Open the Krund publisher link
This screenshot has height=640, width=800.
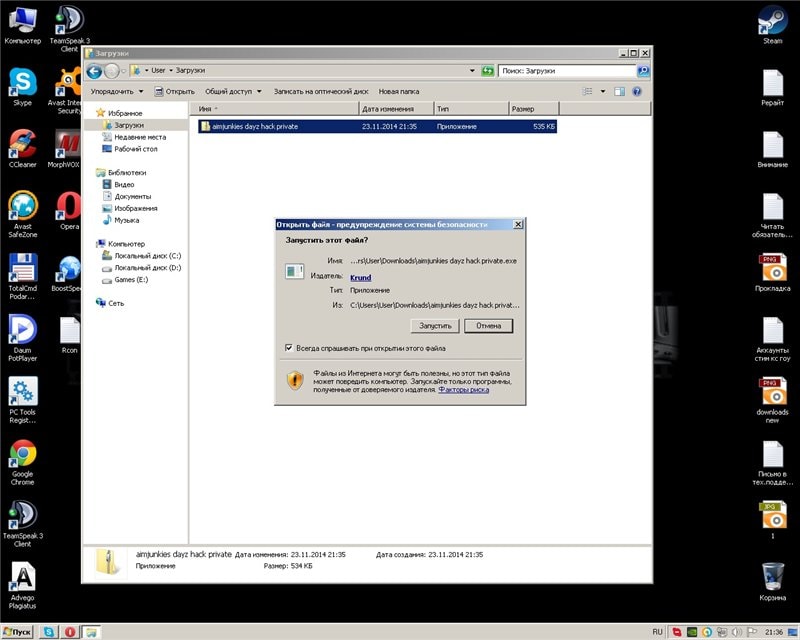point(360,277)
